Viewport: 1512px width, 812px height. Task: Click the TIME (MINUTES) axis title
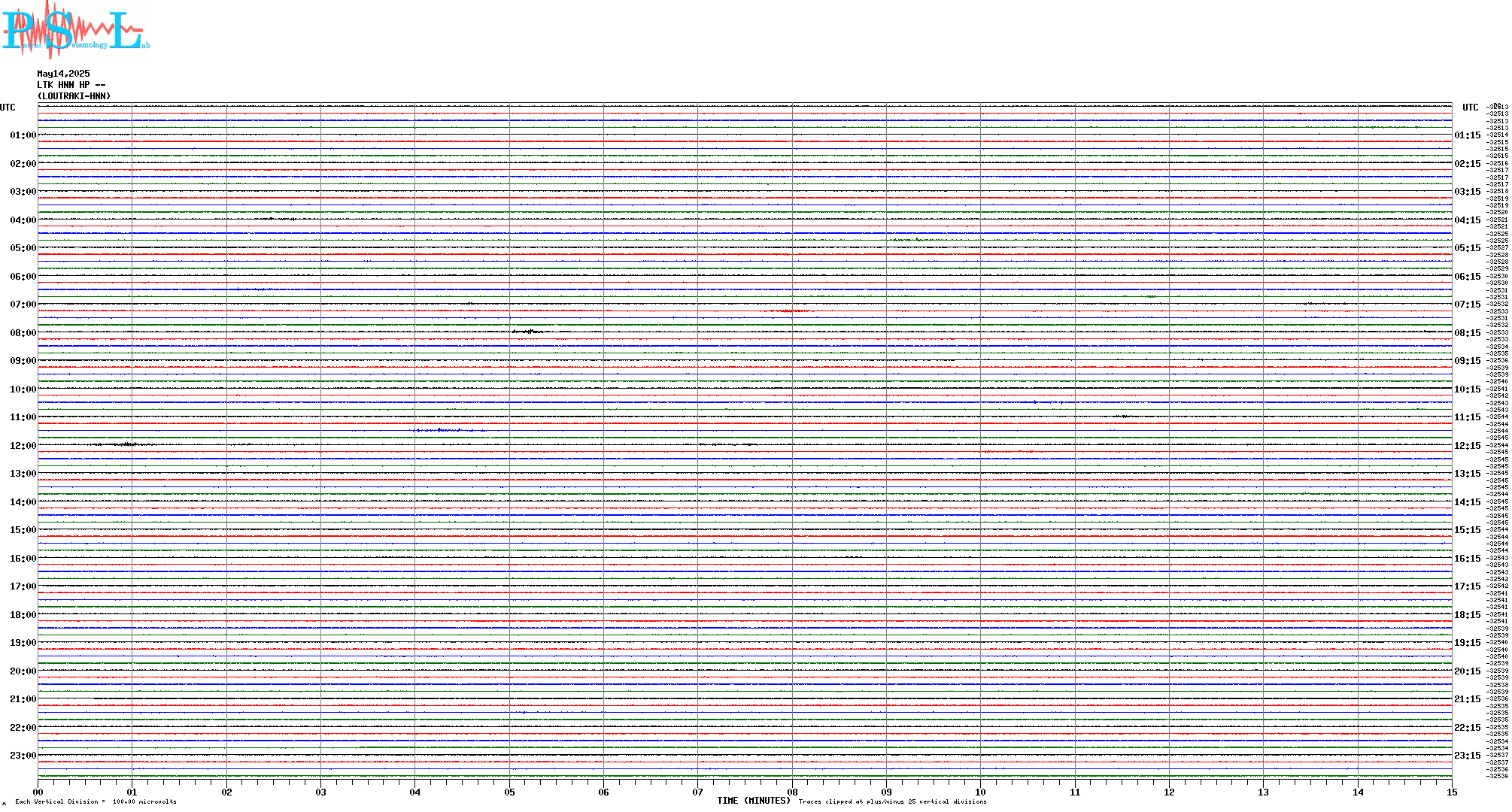point(754,801)
